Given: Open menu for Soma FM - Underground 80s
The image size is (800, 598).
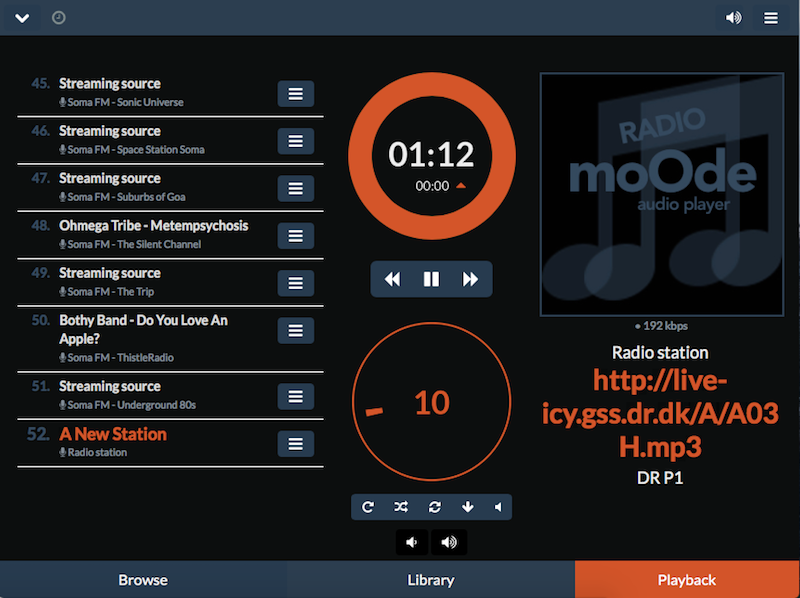Looking at the screenshot, I should (295, 396).
